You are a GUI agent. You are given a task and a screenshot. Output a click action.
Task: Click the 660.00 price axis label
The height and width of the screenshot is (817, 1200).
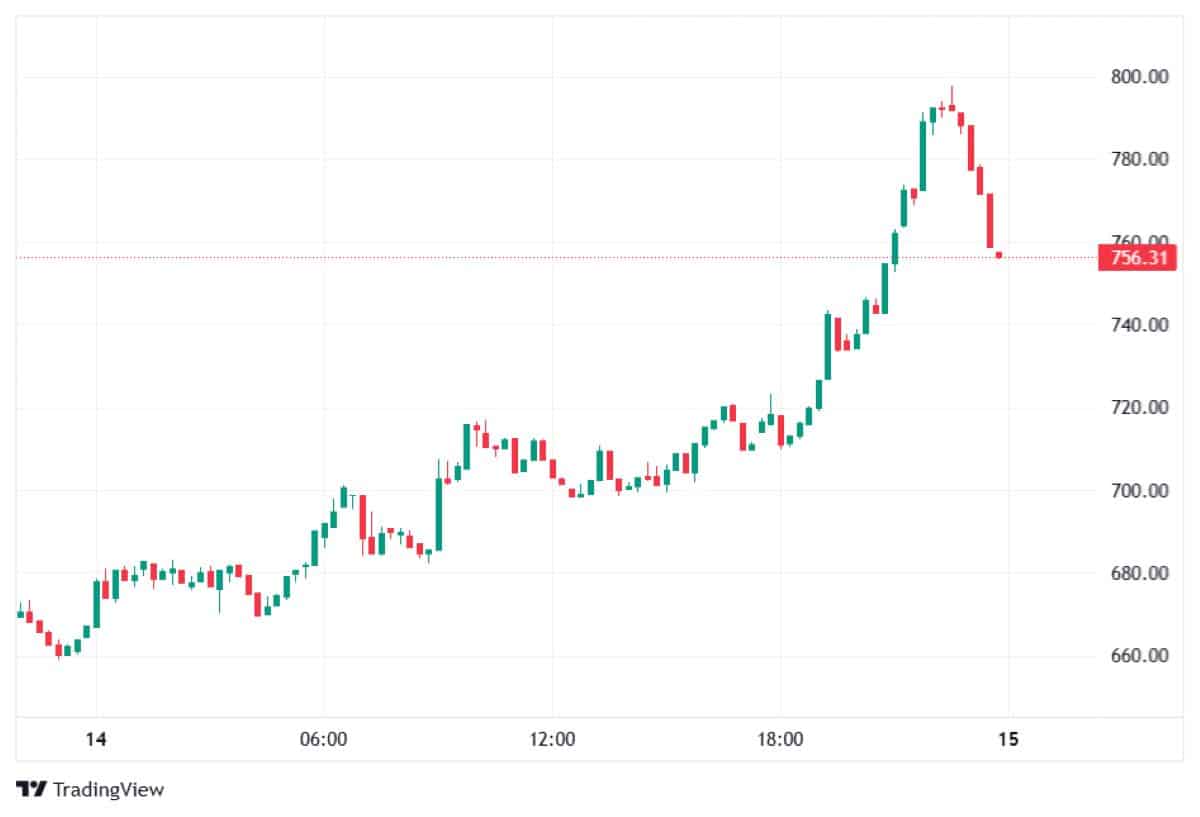(x=1139, y=656)
